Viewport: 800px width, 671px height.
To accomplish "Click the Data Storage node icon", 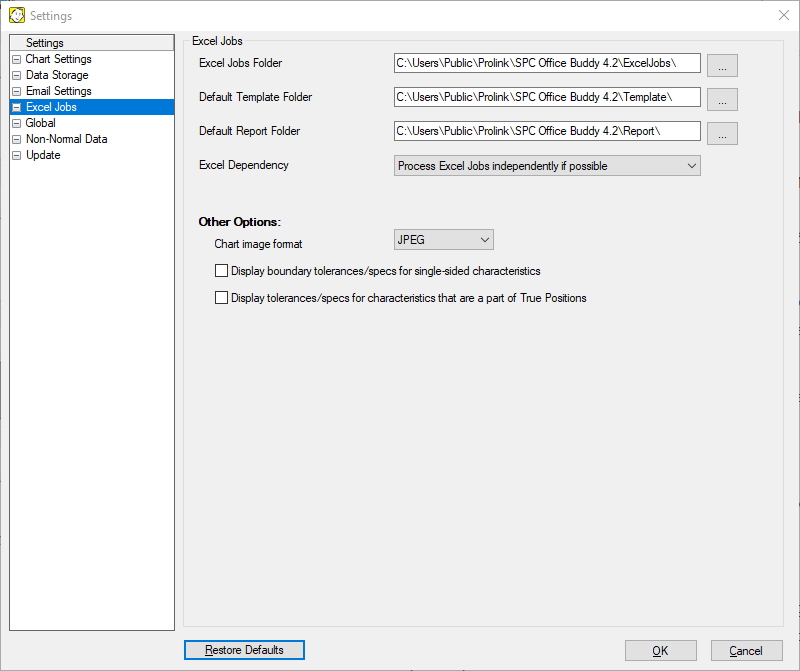I will point(17,76).
